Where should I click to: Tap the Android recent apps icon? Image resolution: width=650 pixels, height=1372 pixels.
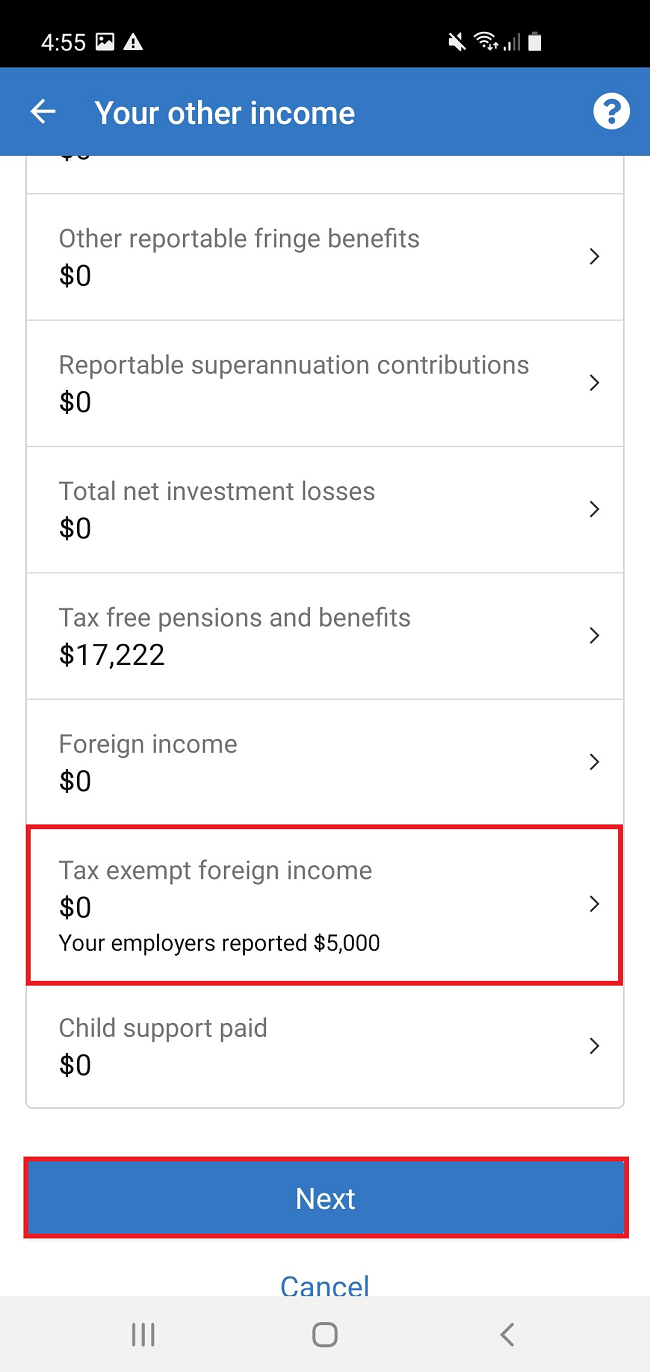click(143, 1334)
